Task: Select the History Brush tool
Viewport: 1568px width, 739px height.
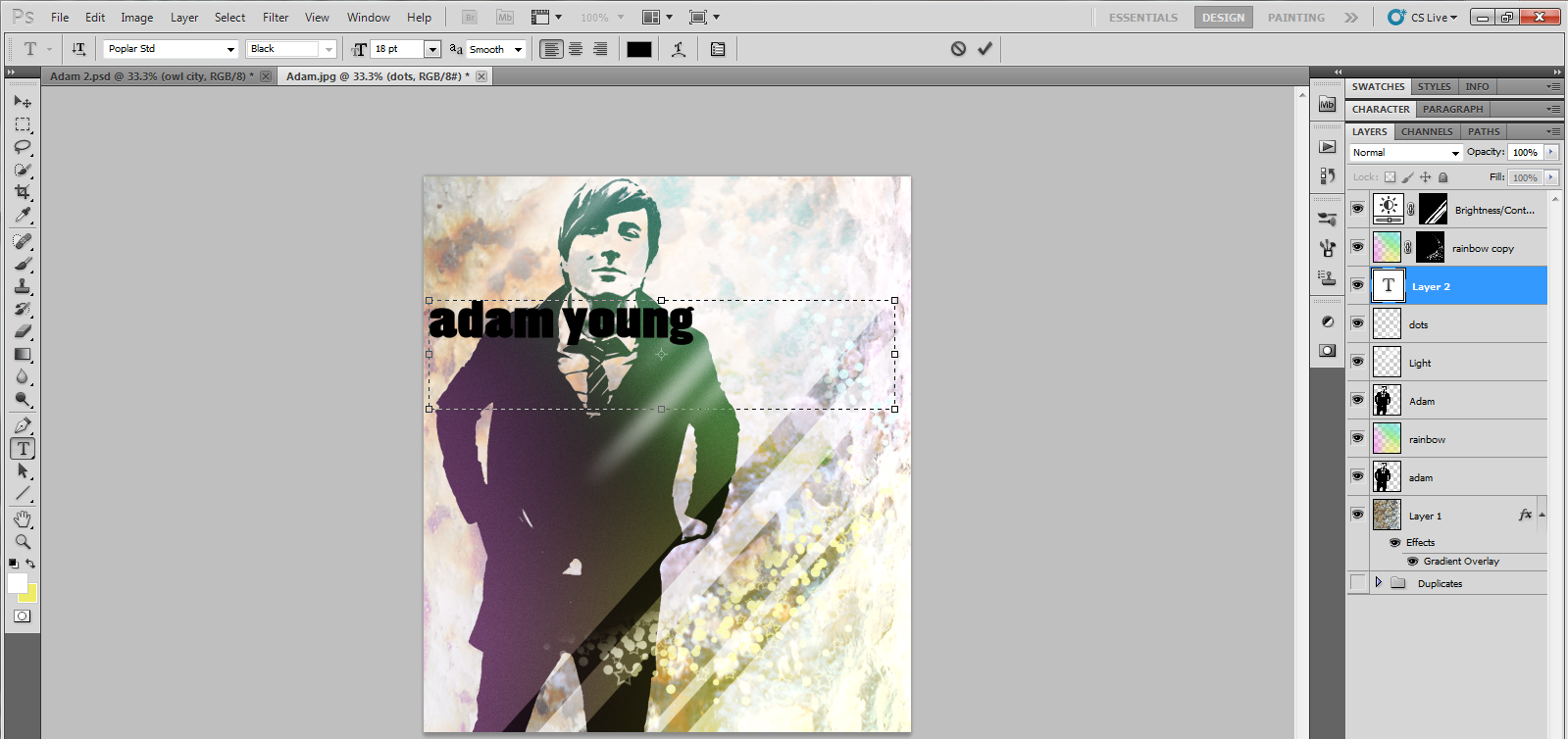Action: click(23, 309)
